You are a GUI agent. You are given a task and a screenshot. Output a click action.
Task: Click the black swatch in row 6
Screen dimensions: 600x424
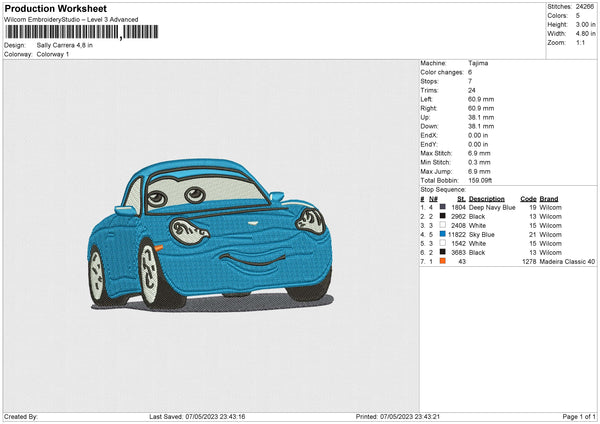click(x=443, y=252)
